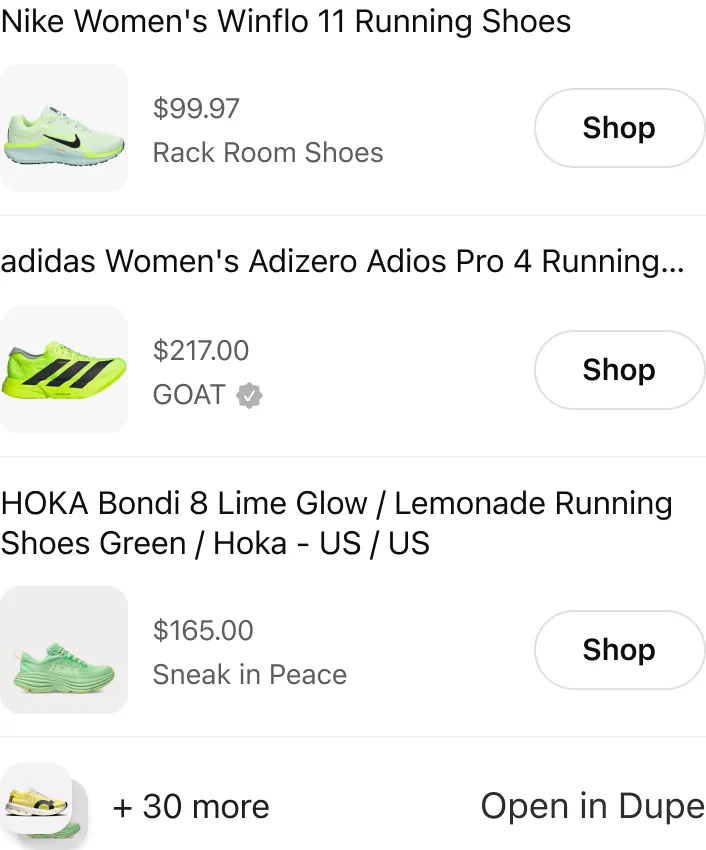Shop the Nike Women's Winflo 11

point(619,128)
